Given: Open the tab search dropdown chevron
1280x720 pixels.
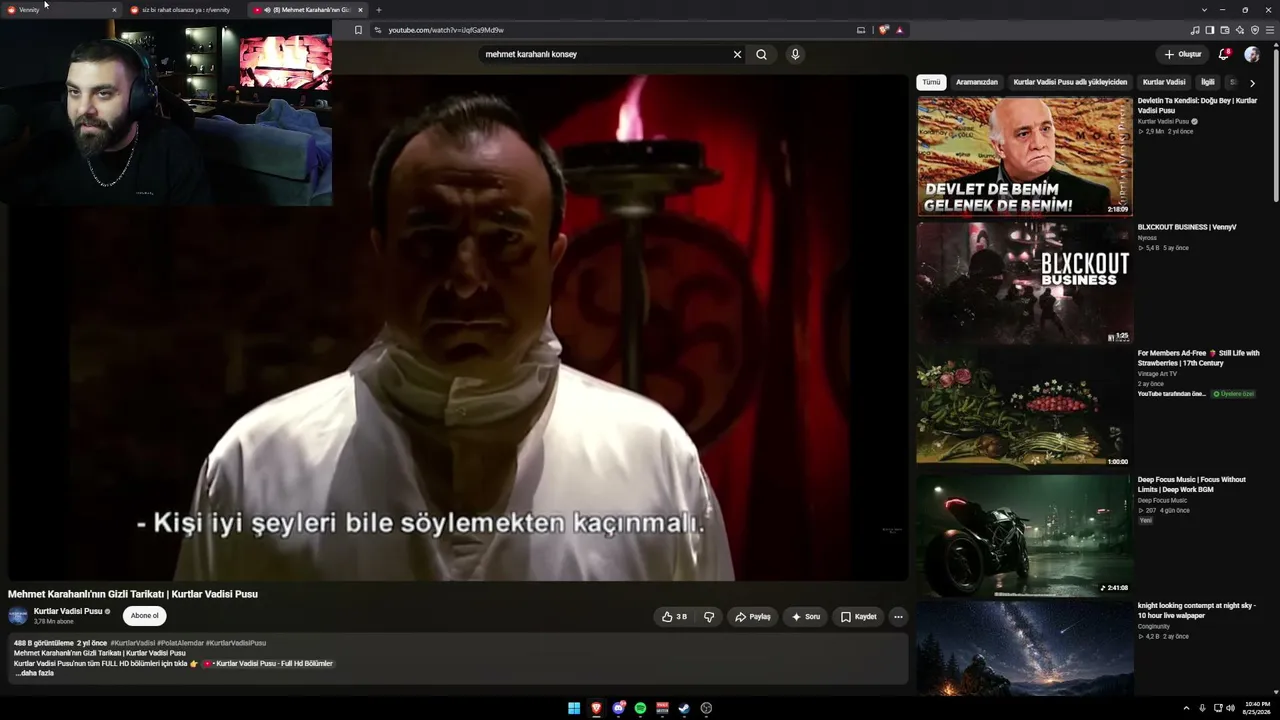Looking at the screenshot, I should pyautogui.click(x=1204, y=10).
